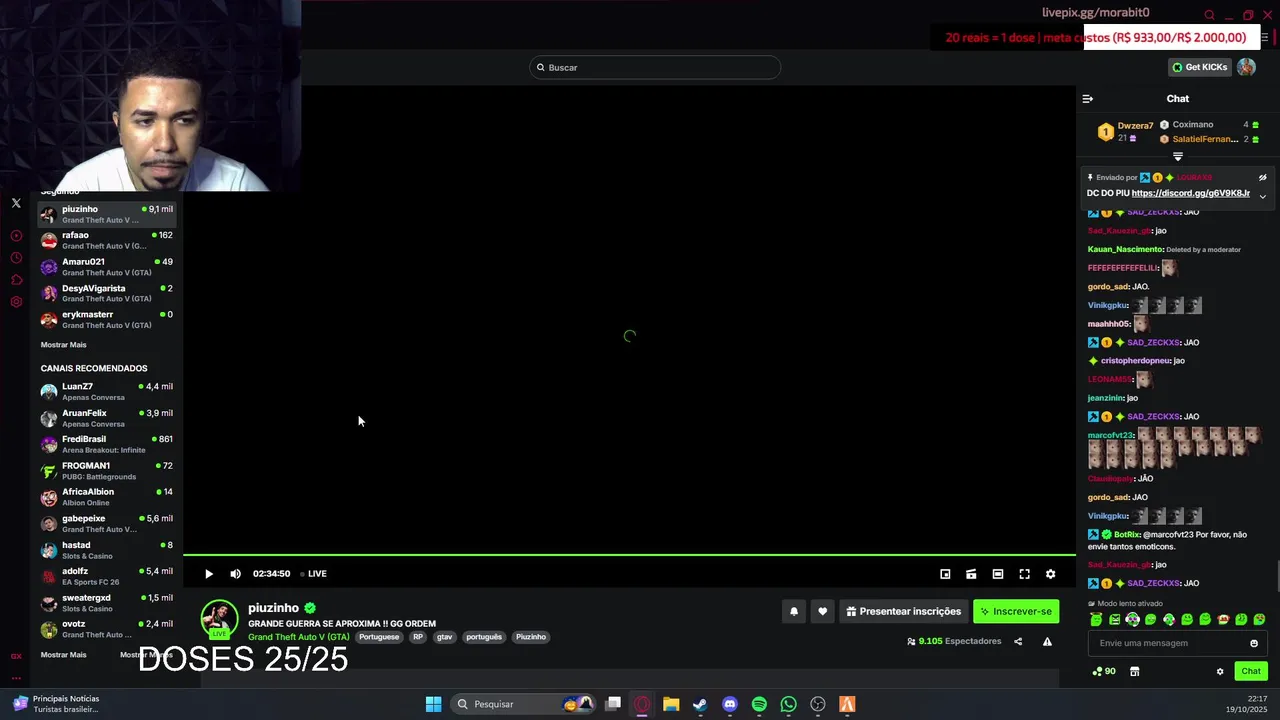Open the chat shop store icon
1280x720 pixels.
point(1134,672)
